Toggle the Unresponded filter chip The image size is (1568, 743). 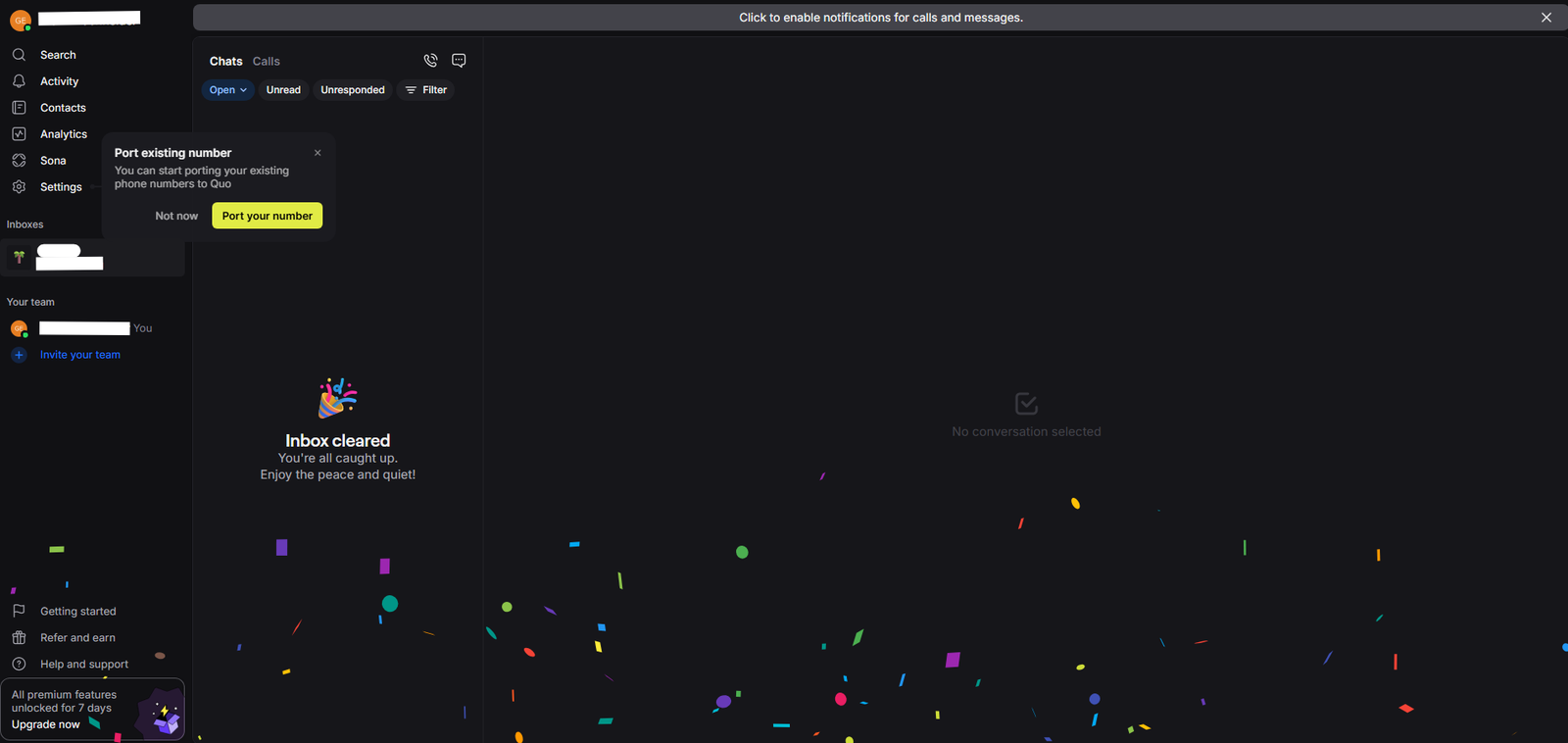(x=353, y=90)
